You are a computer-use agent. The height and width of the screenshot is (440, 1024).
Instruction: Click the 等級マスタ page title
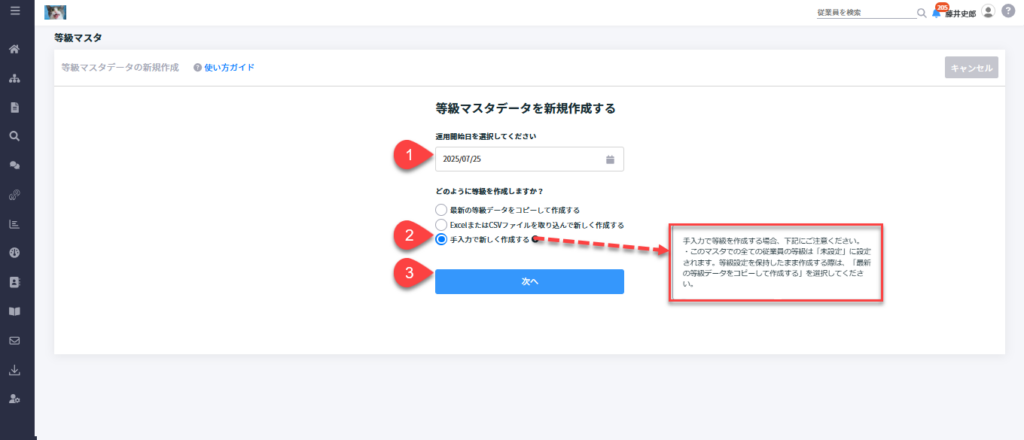click(x=78, y=38)
